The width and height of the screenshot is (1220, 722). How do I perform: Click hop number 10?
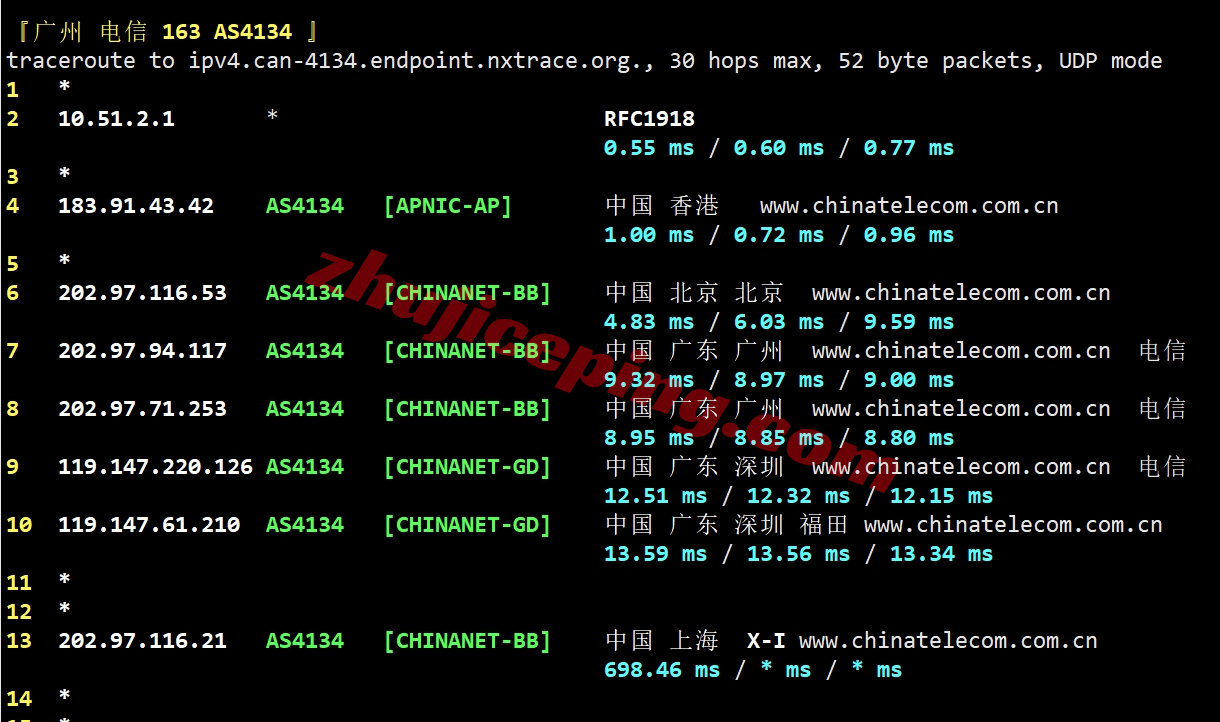click(x=19, y=525)
